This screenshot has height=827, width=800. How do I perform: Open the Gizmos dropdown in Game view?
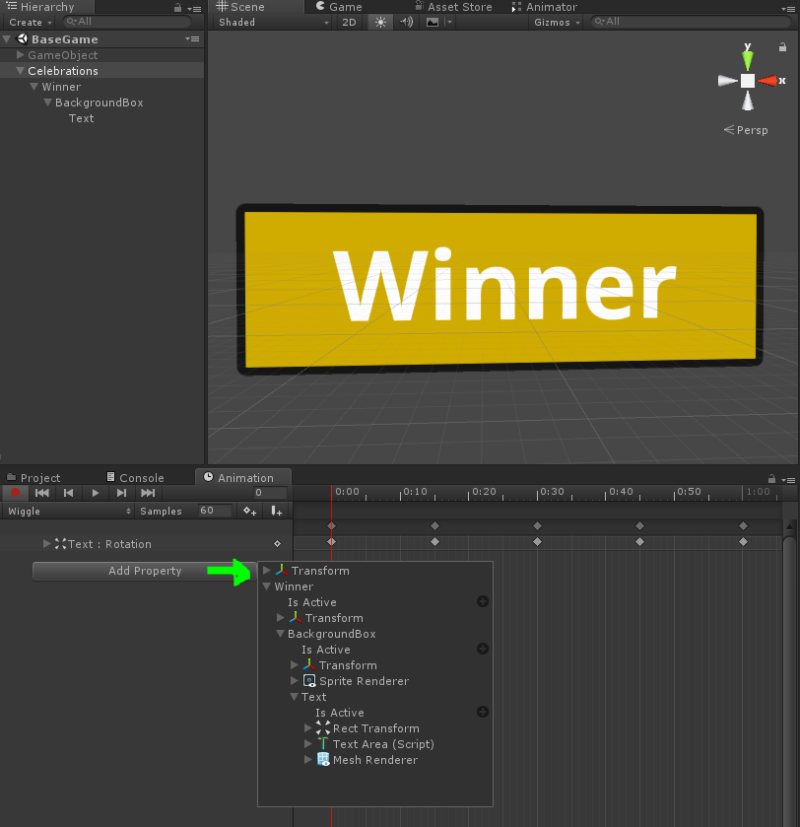point(556,21)
